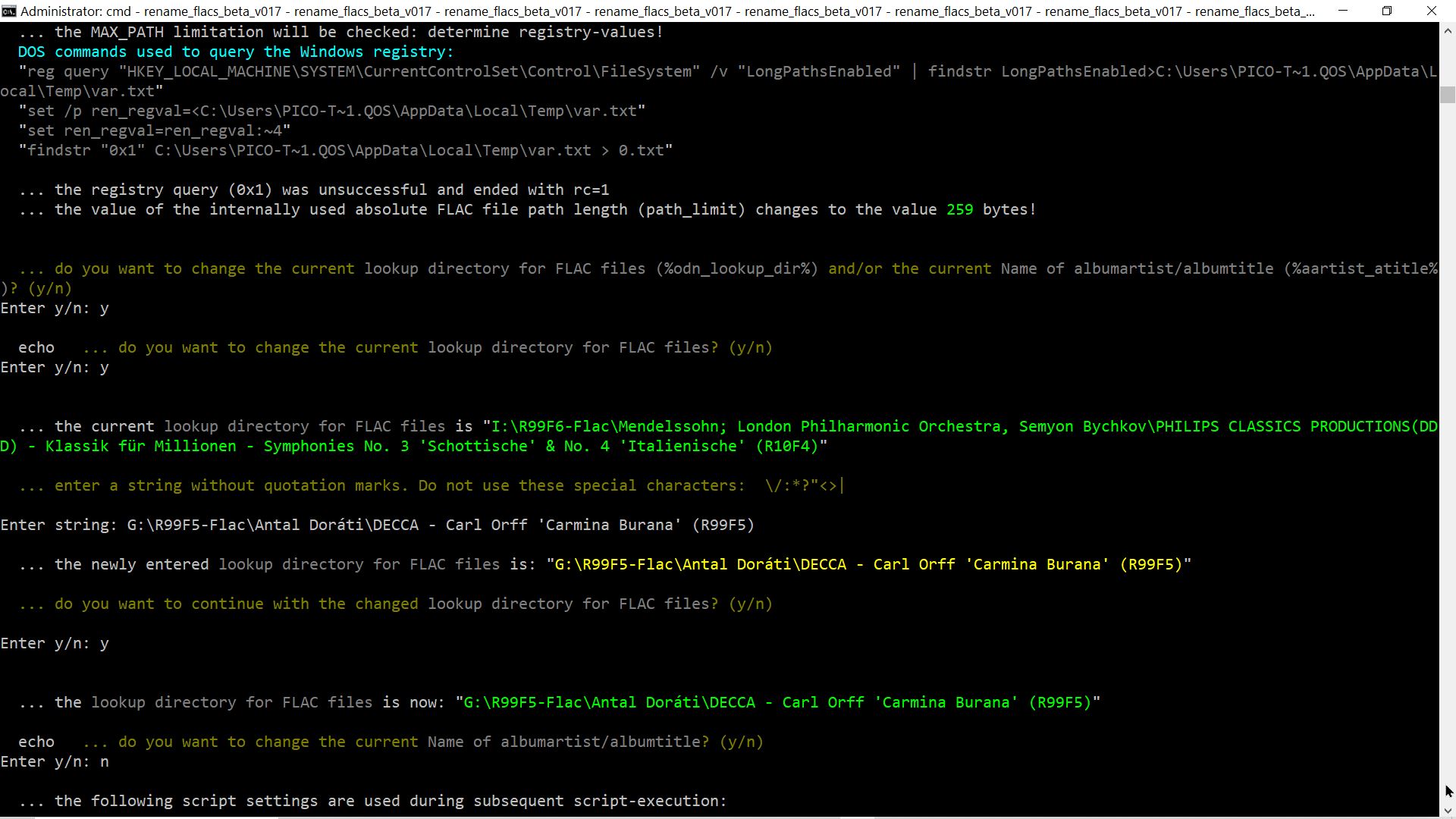The height and width of the screenshot is (819, 1456).
Task: Click the special characters warning line
Action: point(429,485)
